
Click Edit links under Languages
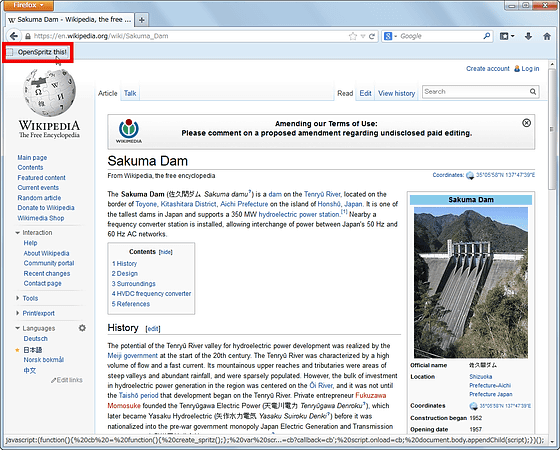[67, 380]
